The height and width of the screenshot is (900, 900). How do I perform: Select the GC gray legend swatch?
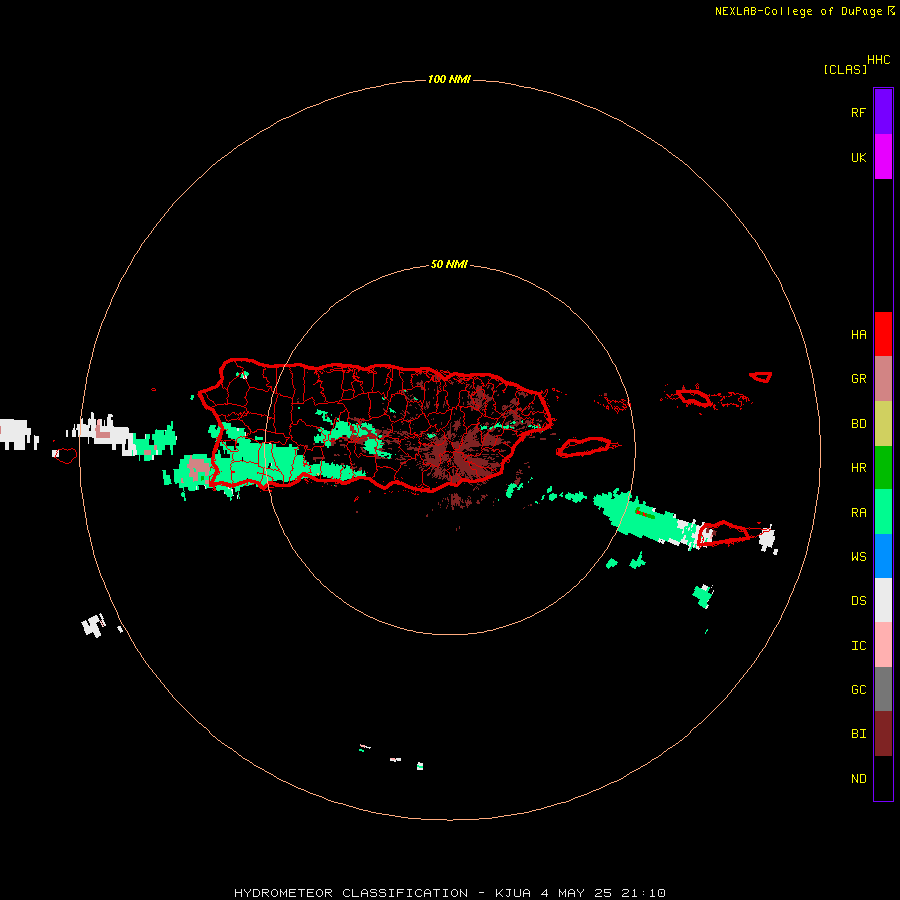pyautogui.click(x=883, y=689)
